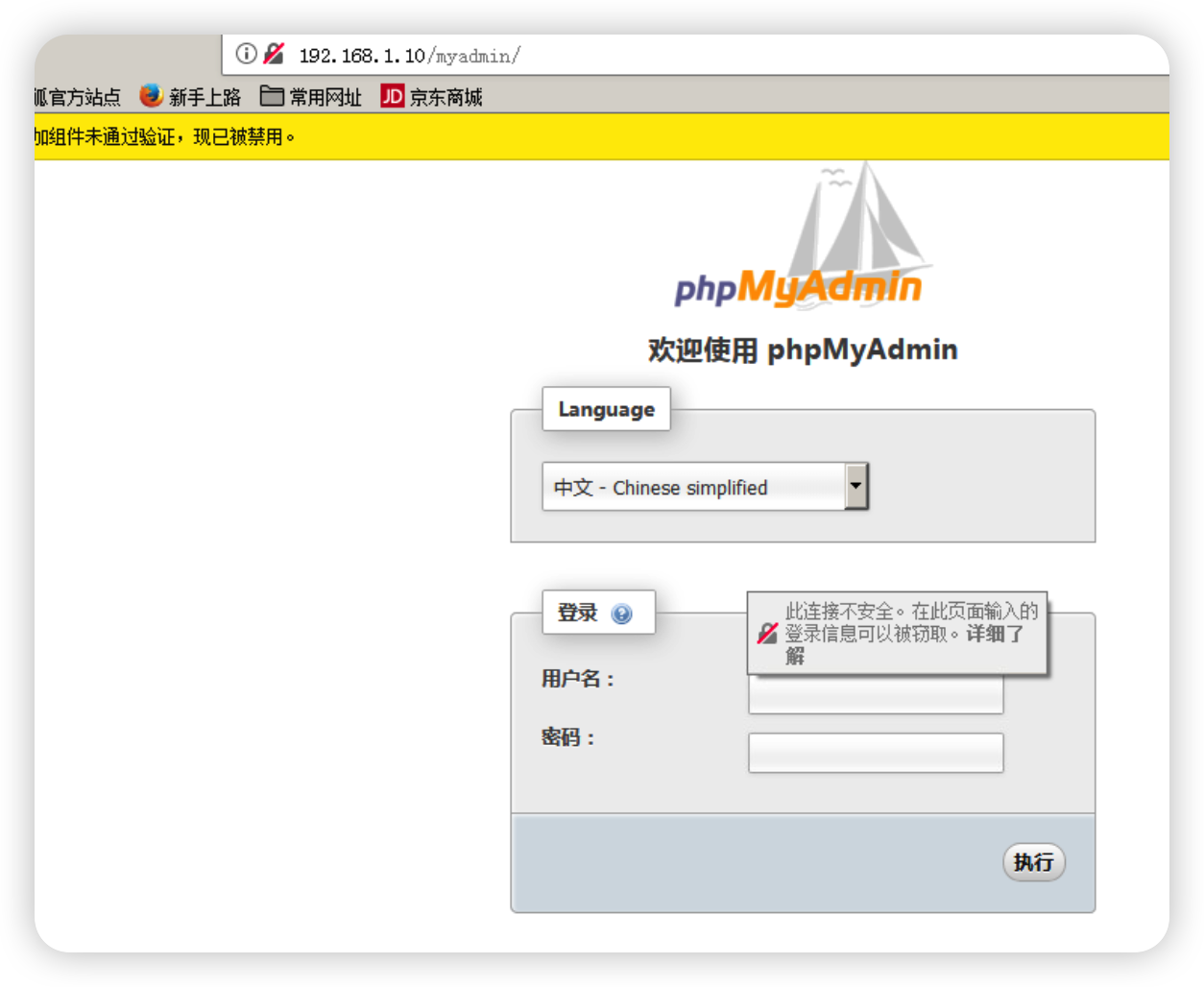This screenshot has height=987, width=1204.
Task: Open the Firefox 新手上路 bookmark
Action: pos(190,96)
